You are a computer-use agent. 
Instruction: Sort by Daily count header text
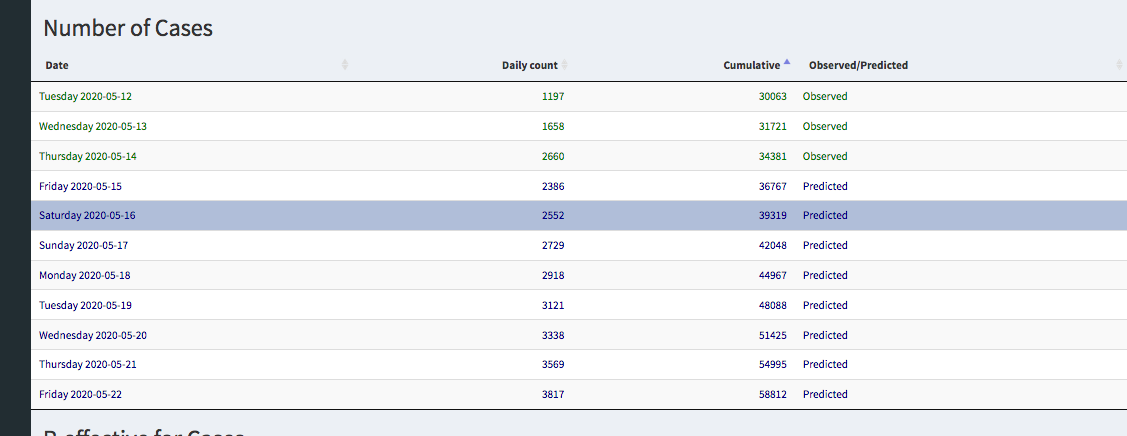(x=529, y=65)
